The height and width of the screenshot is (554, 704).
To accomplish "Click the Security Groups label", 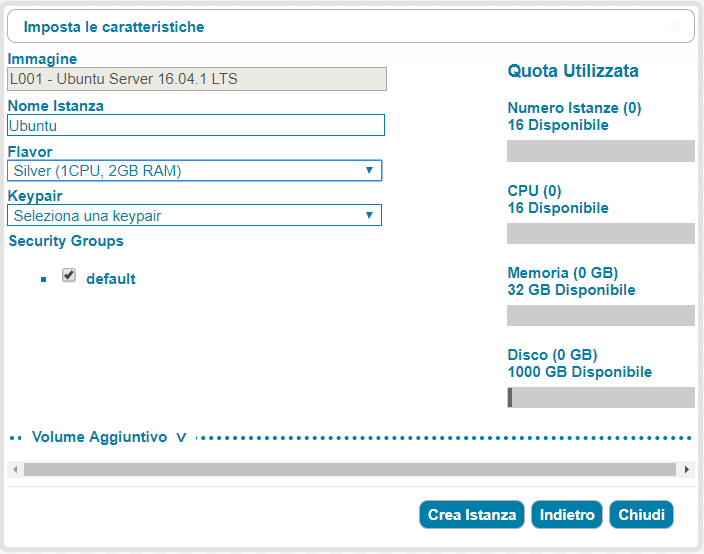I will point(66,241).
